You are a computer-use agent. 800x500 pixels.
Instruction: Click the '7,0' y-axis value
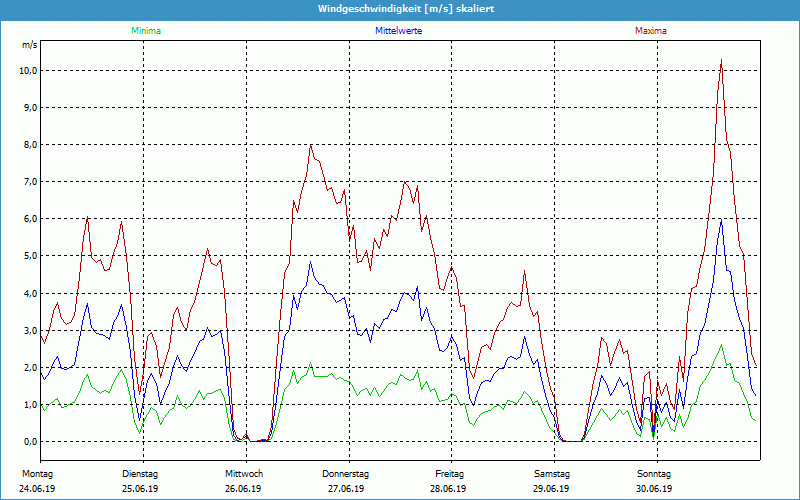(x=30, y=182)
